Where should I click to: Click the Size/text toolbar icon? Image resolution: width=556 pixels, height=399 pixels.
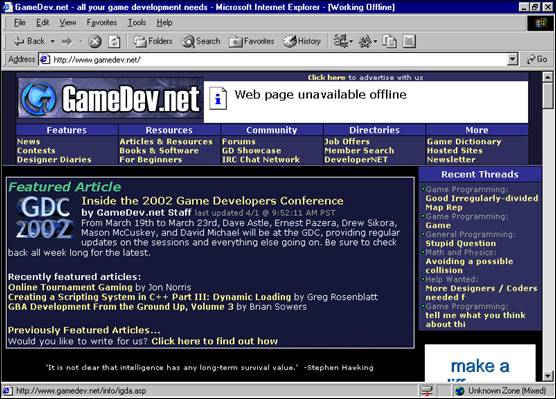click(367, 41)
